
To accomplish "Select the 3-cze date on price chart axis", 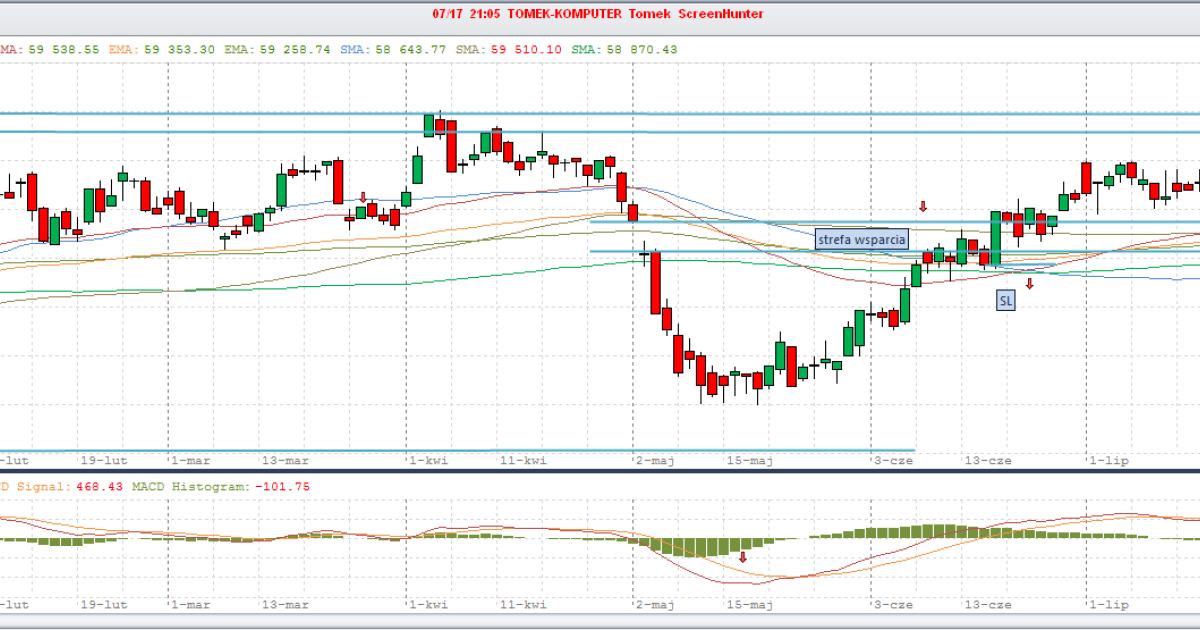I will [893, 461].
